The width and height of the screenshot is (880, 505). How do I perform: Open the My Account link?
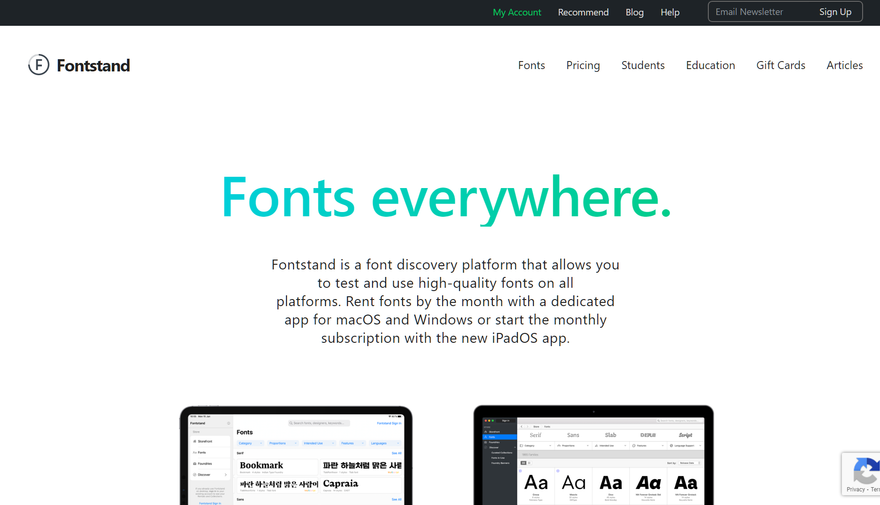pyautogui.click(x=517, y=12)
